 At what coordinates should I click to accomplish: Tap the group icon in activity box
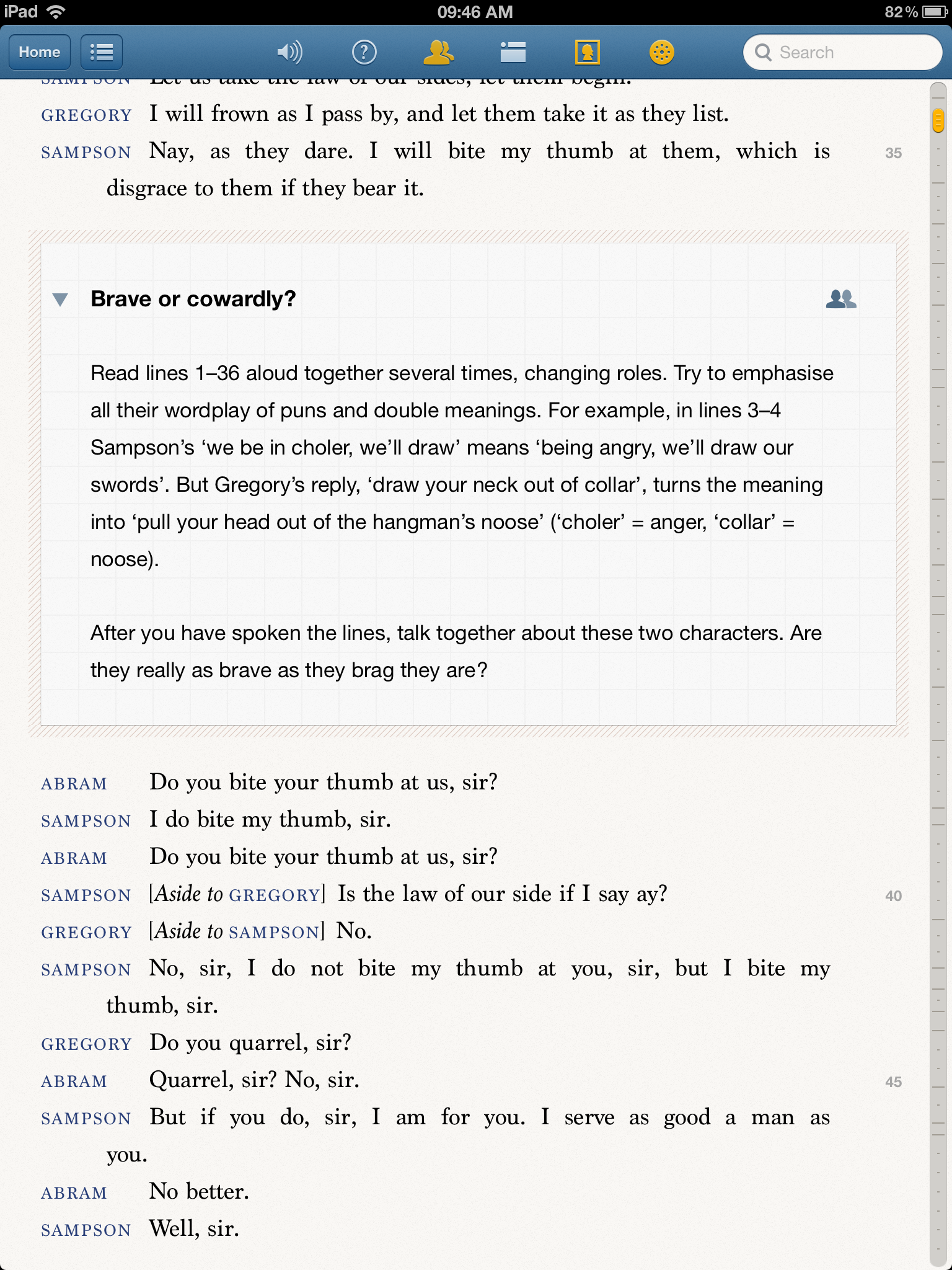(841, 299)
